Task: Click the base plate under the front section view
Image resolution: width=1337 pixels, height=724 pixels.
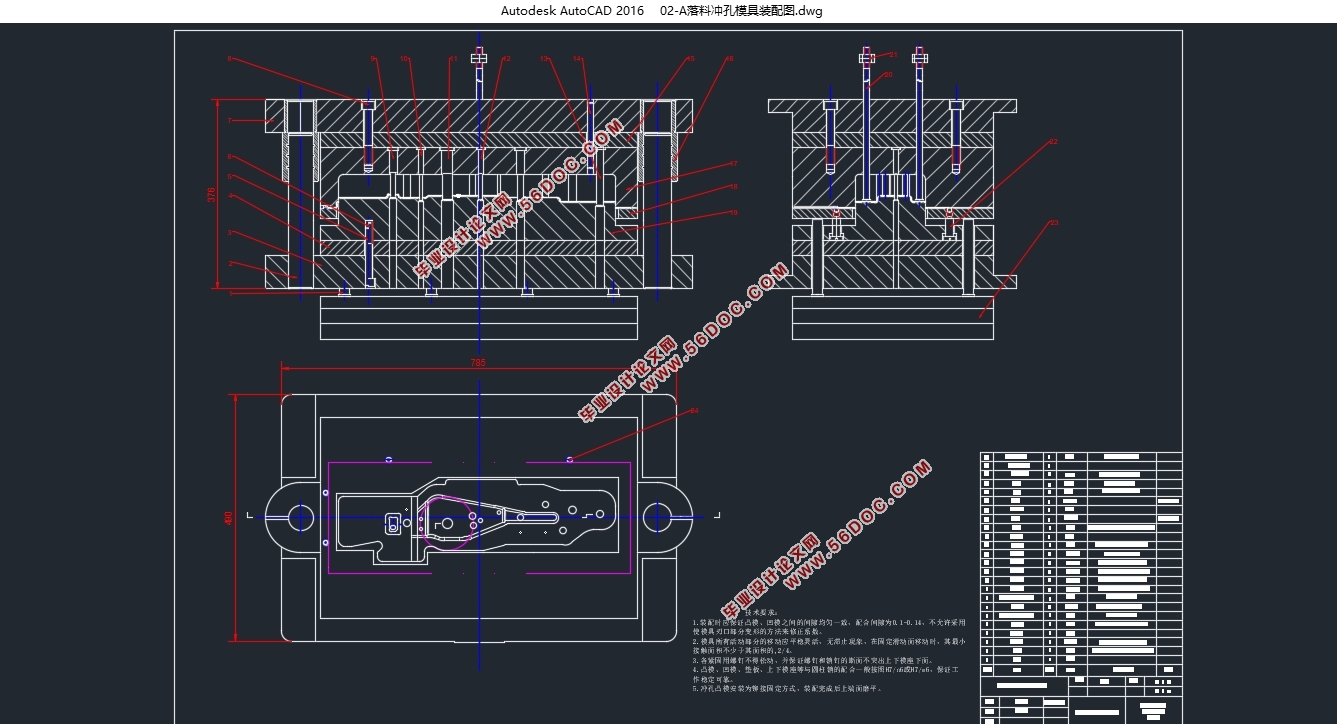Action: tap(478, 318)
